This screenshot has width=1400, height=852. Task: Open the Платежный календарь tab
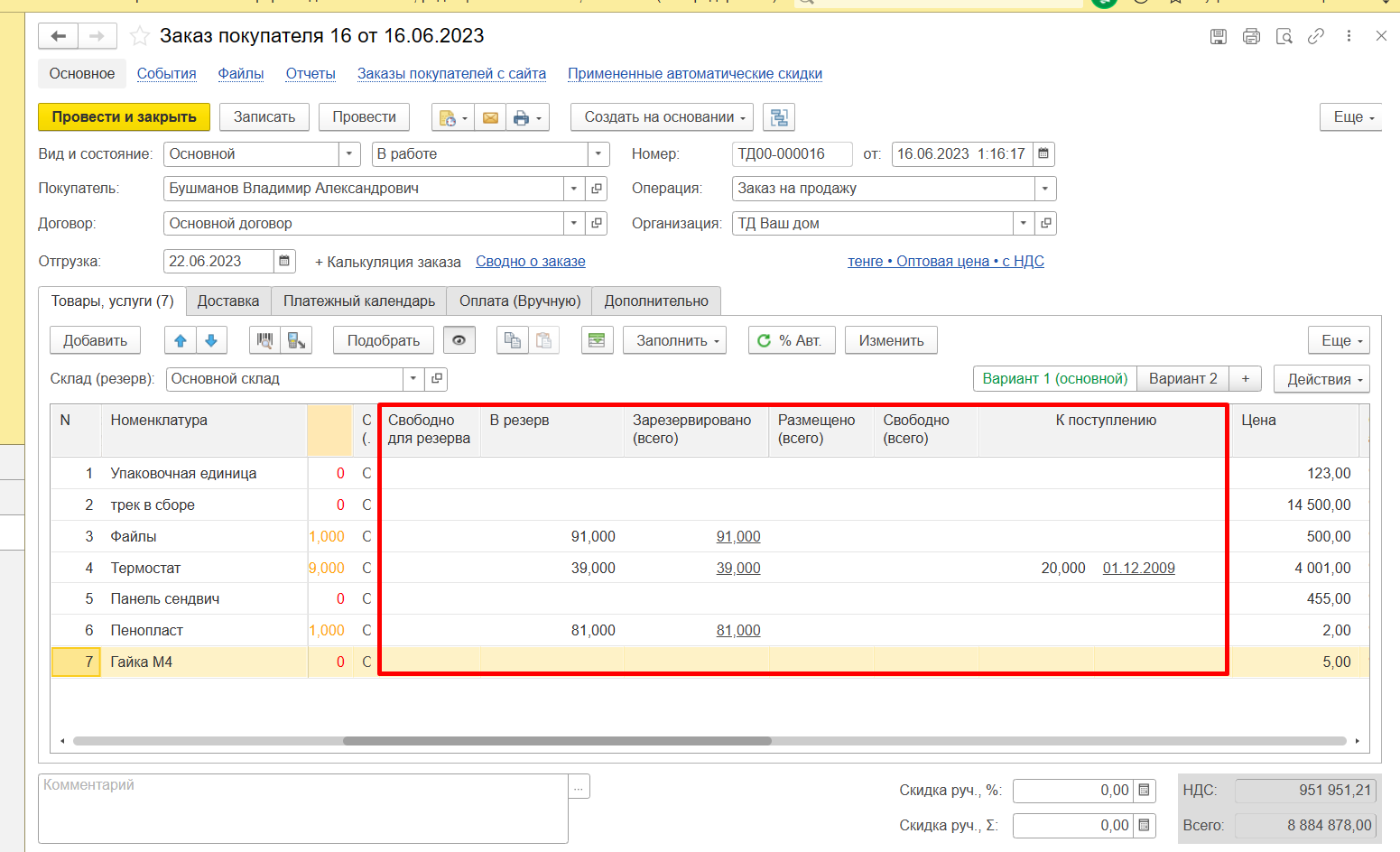[x=358, y=301]
